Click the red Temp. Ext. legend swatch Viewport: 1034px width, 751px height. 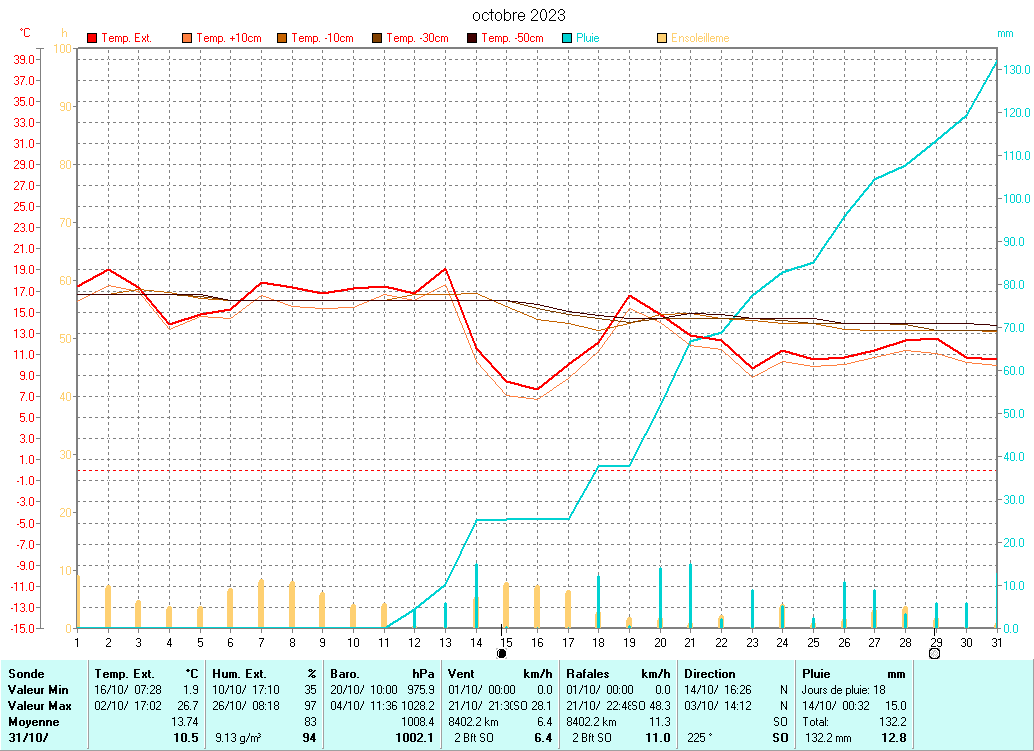(92, 38)
